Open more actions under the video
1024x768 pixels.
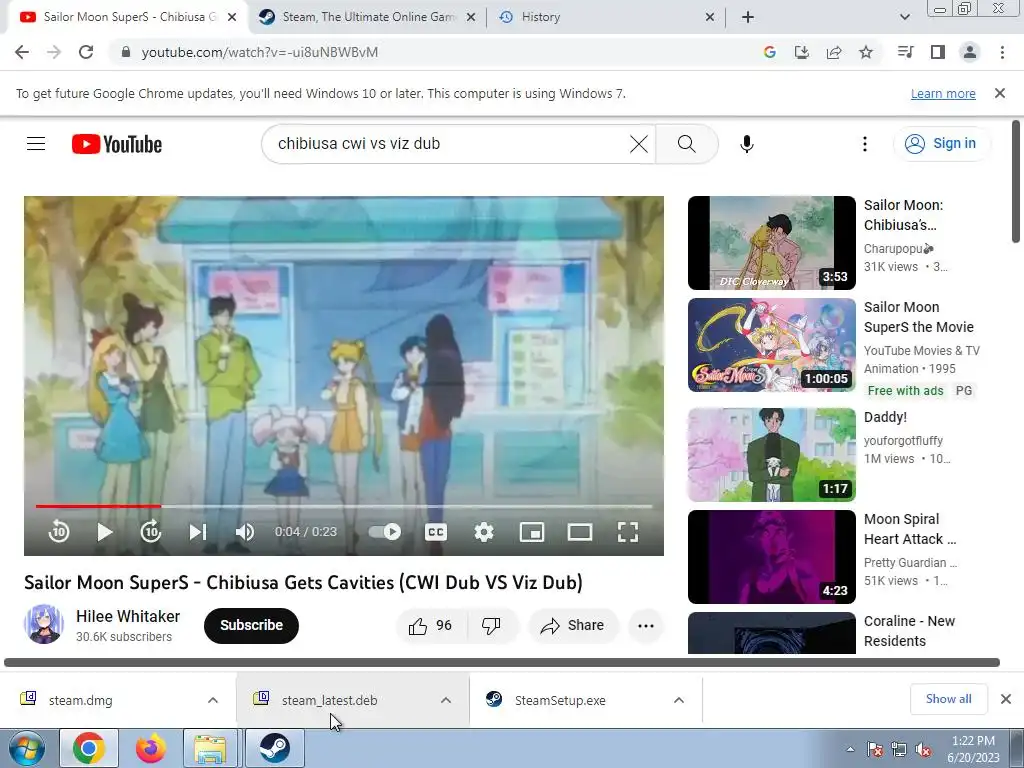pos(646,626)
